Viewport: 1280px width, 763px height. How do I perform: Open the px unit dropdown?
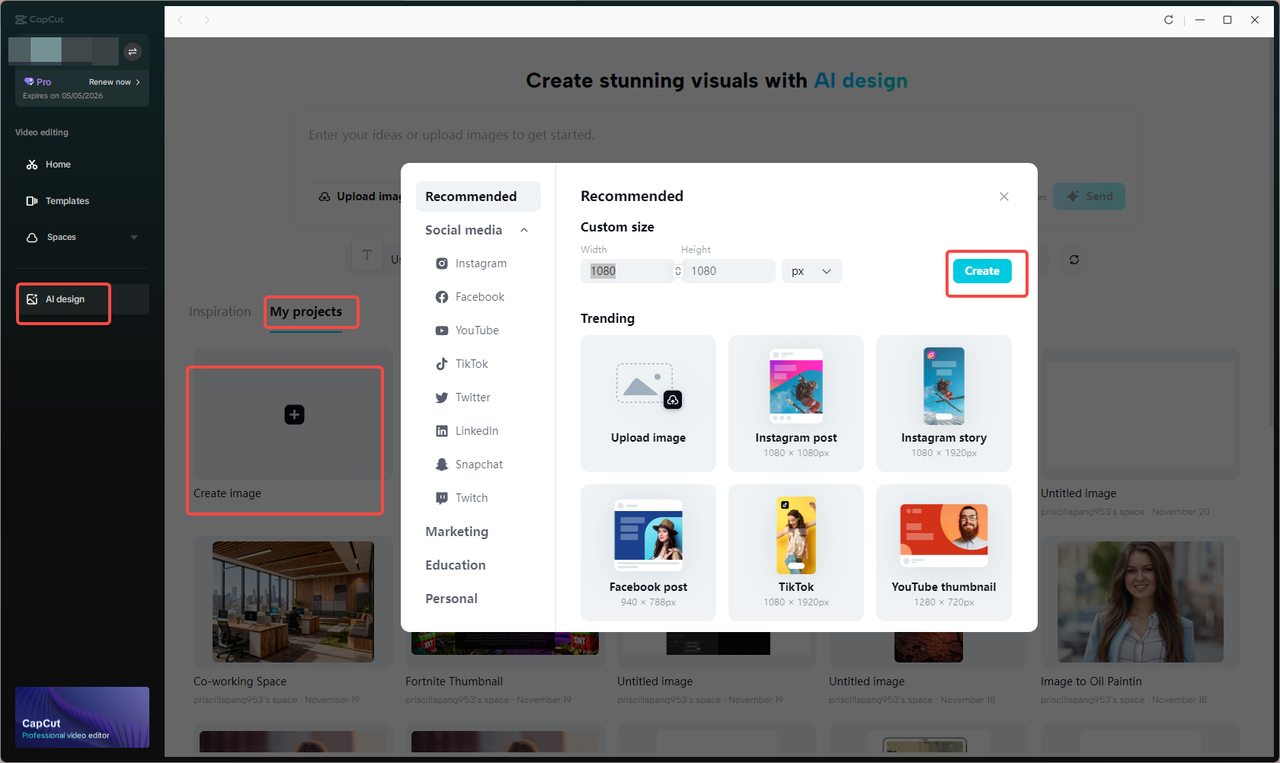(x=811, y=271)
